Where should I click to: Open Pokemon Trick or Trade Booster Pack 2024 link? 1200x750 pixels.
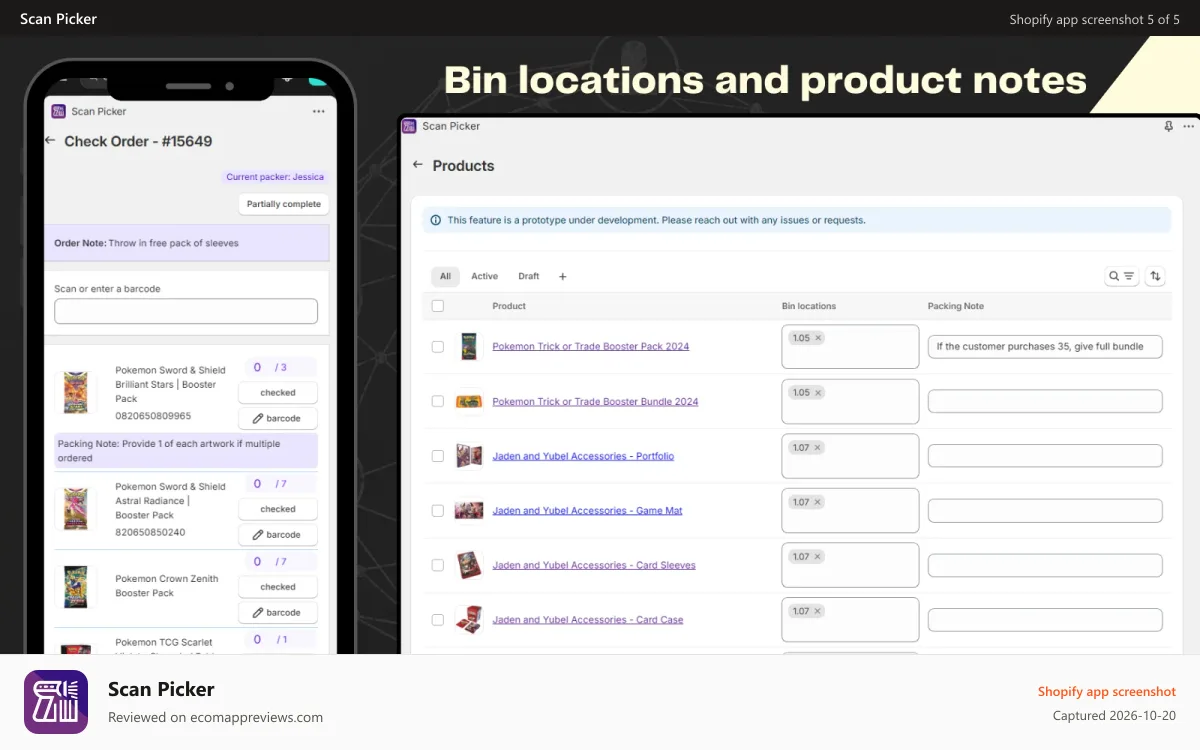pos(590,347)
